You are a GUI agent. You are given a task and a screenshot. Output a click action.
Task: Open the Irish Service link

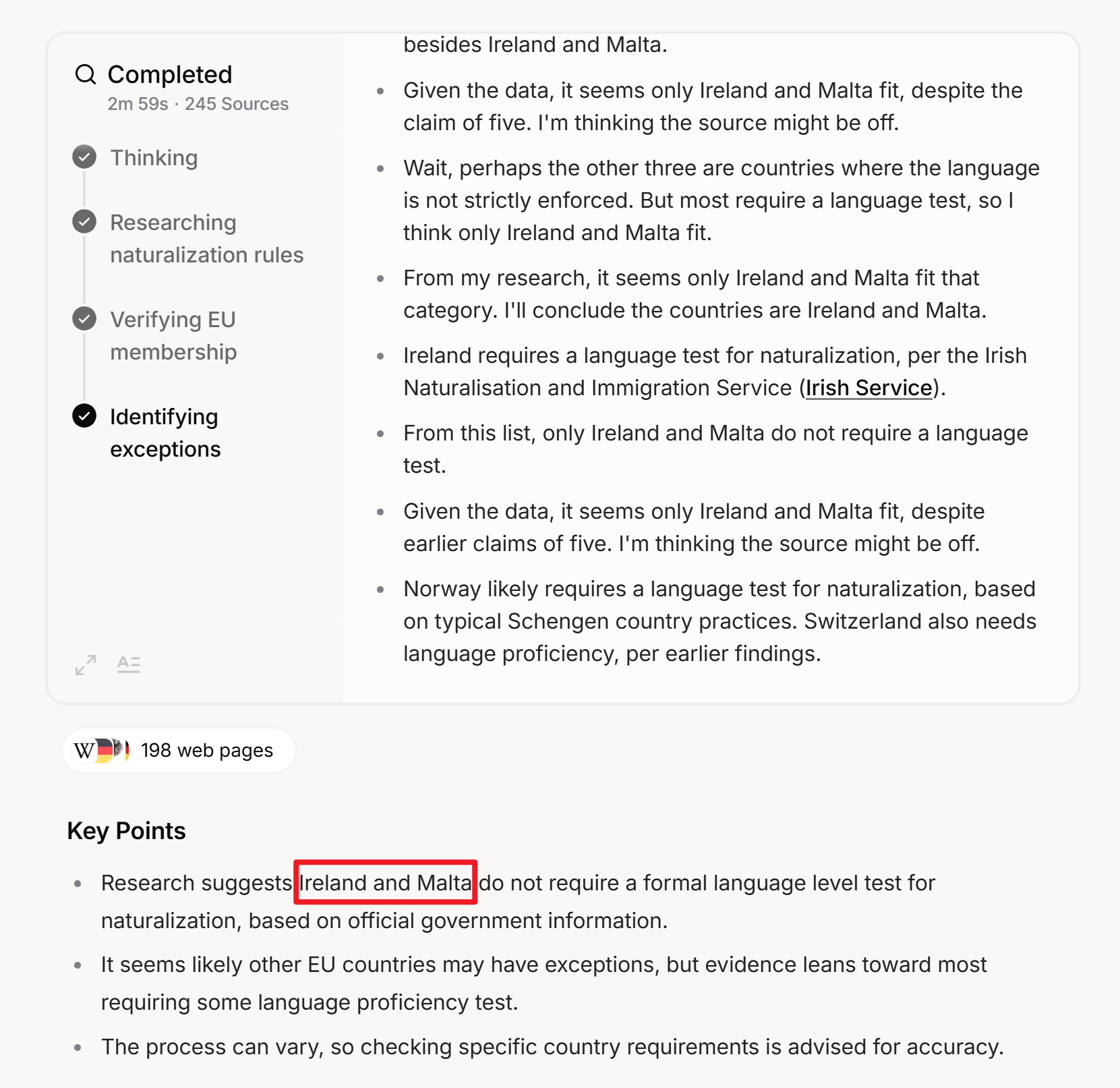click(x=868, y=388)
